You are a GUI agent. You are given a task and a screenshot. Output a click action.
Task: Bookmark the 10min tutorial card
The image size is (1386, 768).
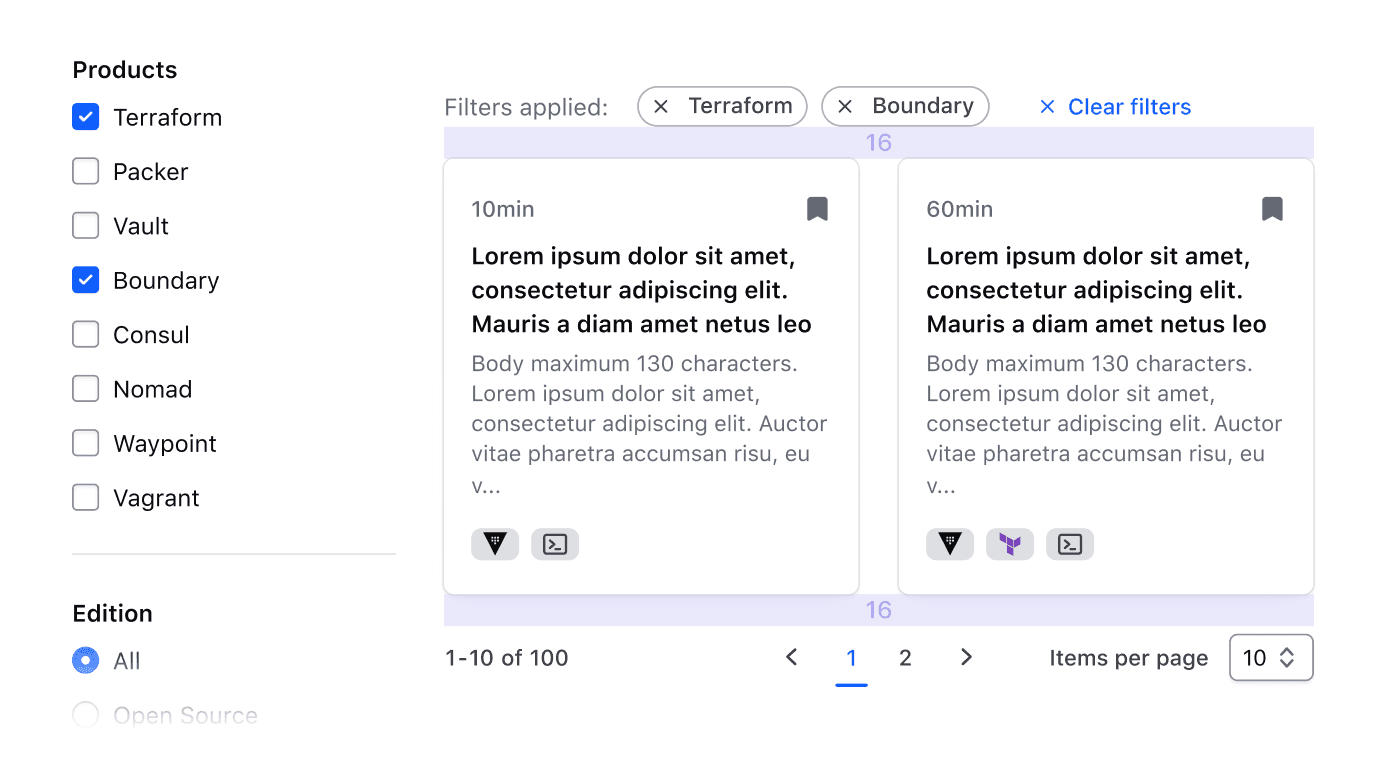[x=817, y=208]
